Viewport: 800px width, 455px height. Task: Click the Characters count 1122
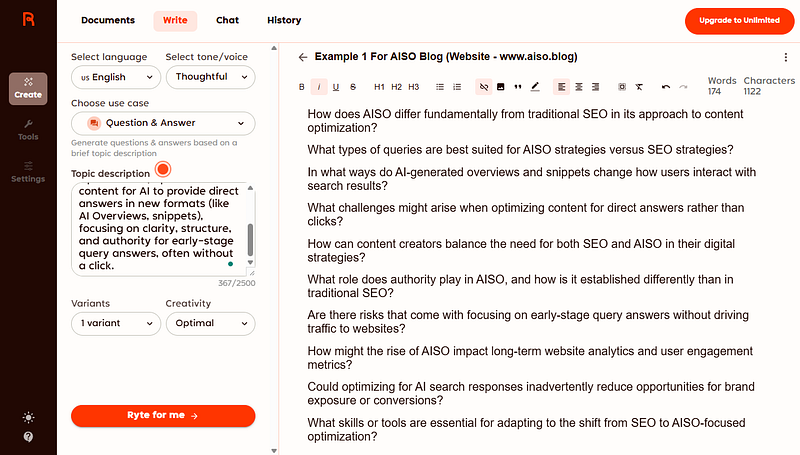pyautogui.click(x=769, y=86)
